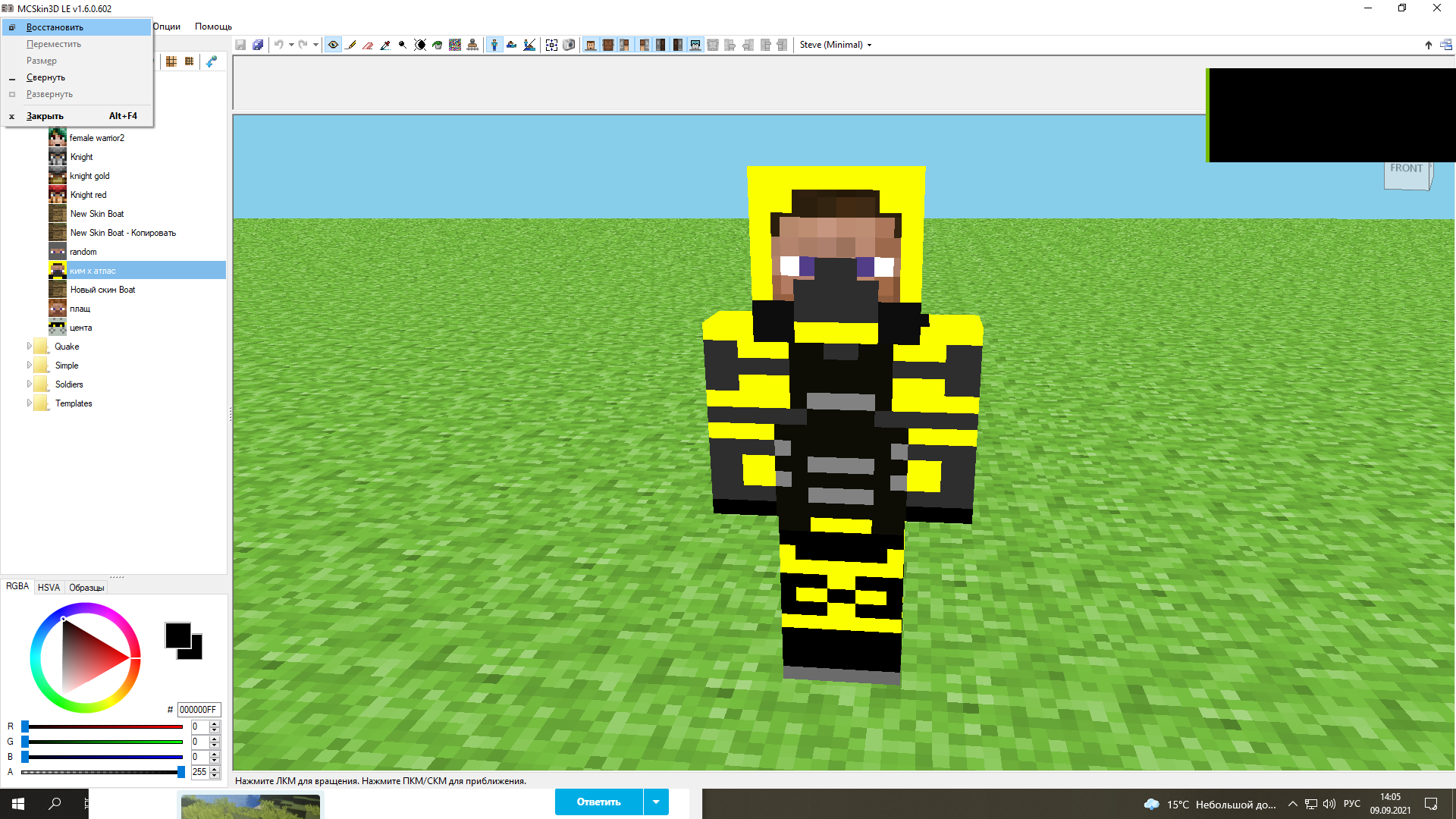Select the Dodge/Burn tool
The height and width of the screenshot is (819, 1456).
403,45
